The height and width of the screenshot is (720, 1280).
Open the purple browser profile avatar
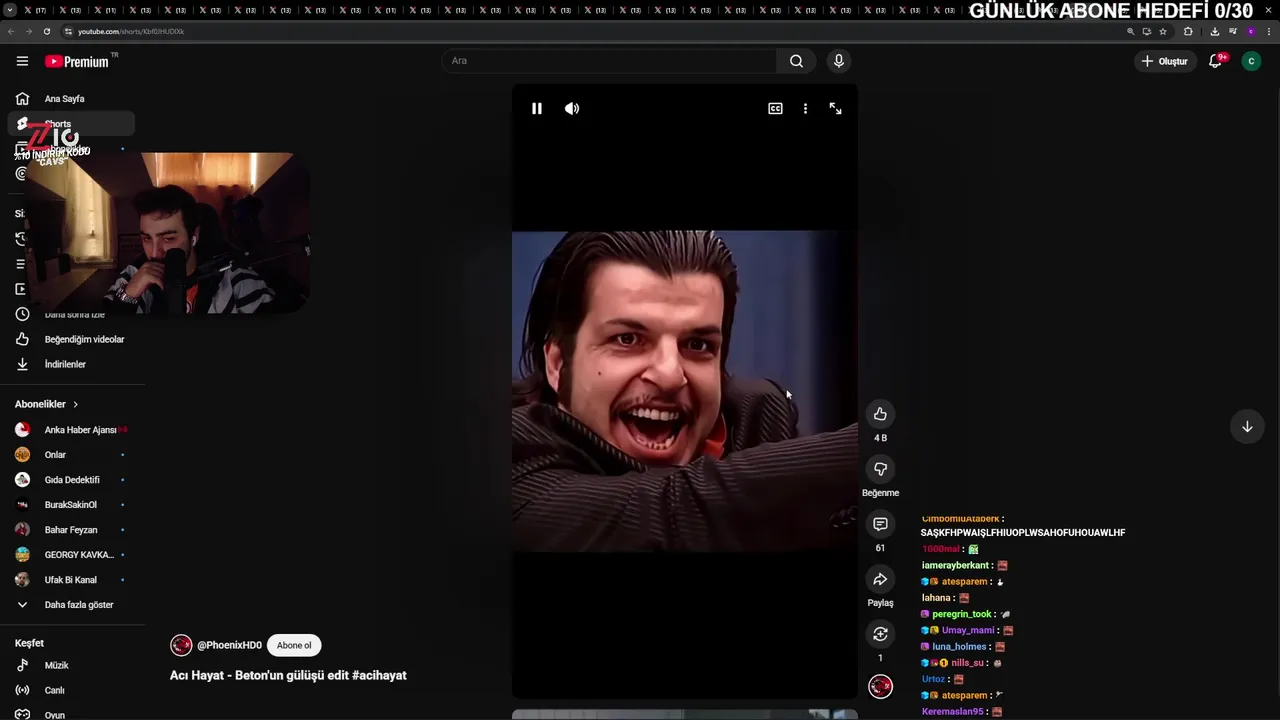[1250, 31]
